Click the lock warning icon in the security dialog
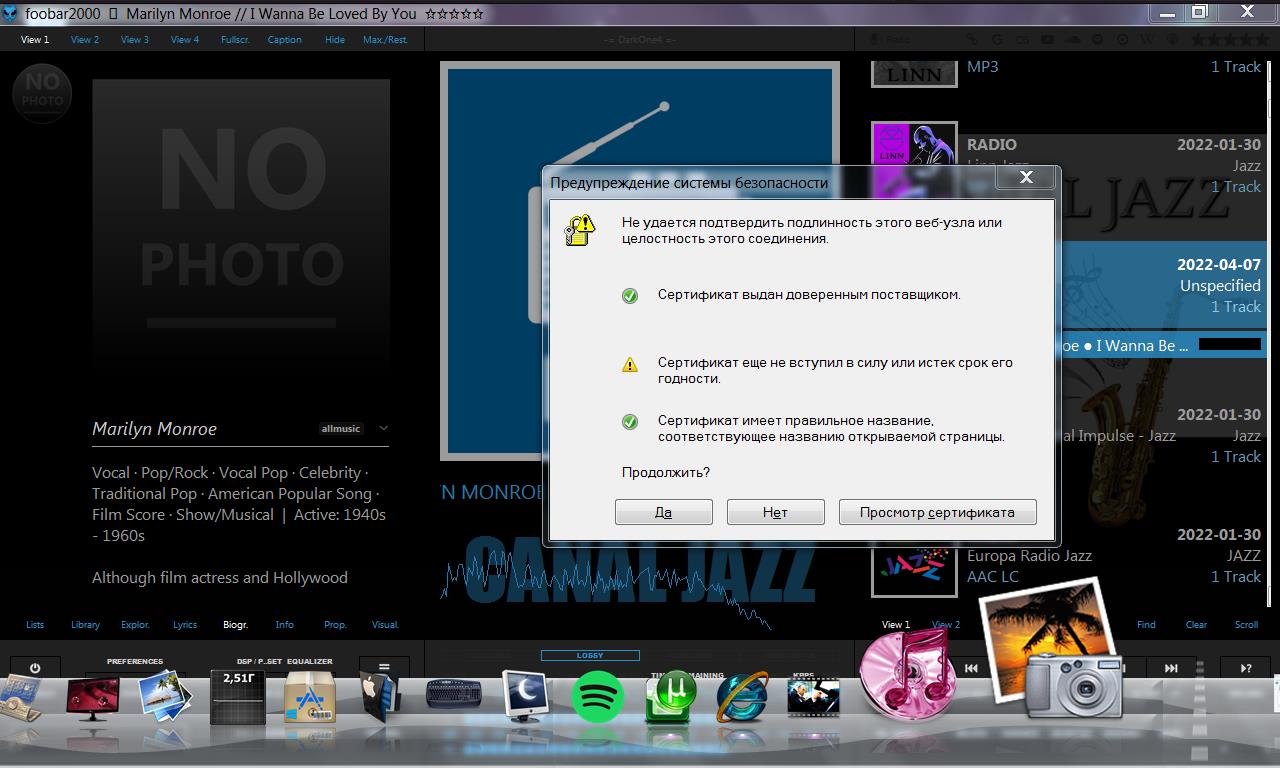 tap(579, 230)
